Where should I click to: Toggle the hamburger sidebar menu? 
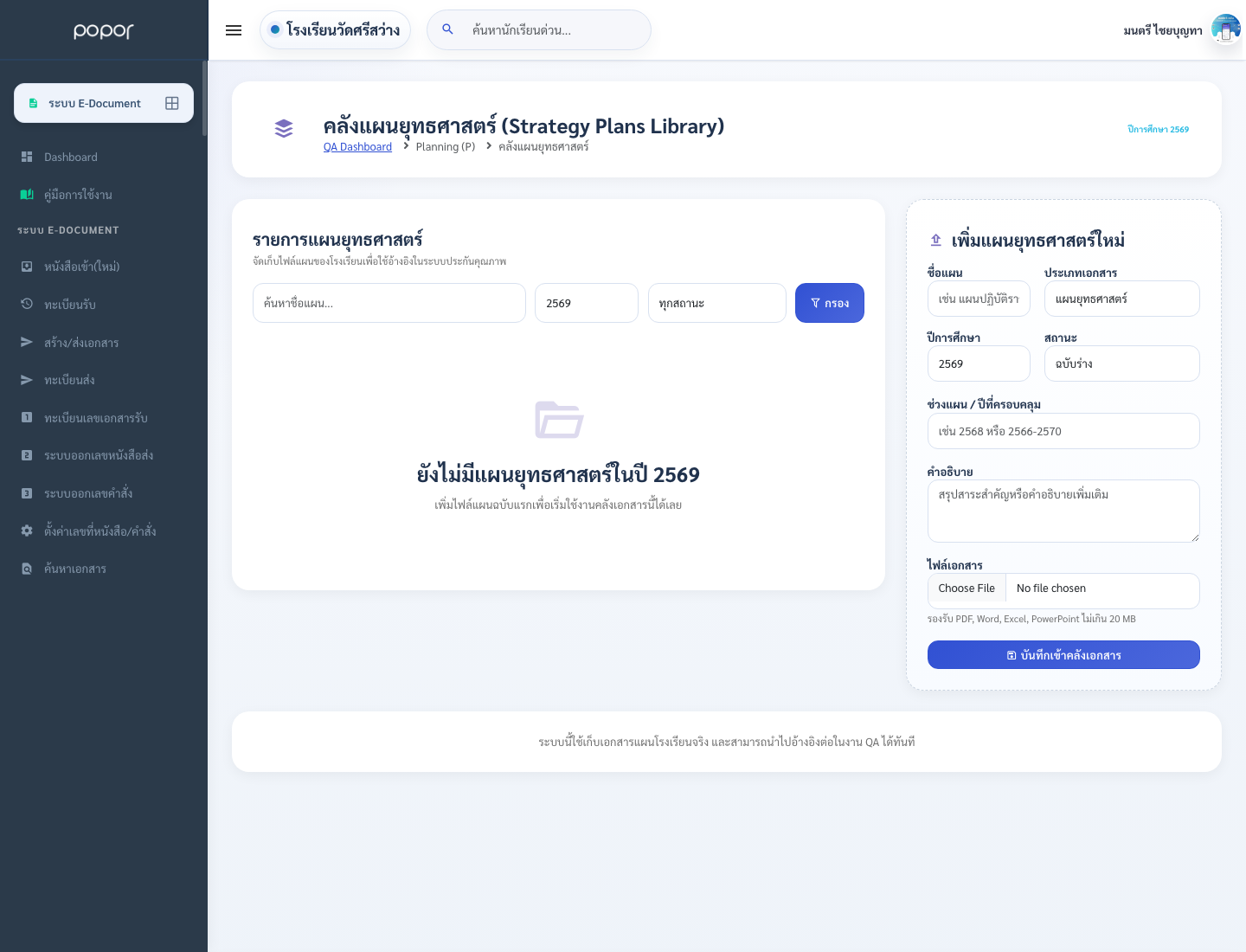[234, 30]
